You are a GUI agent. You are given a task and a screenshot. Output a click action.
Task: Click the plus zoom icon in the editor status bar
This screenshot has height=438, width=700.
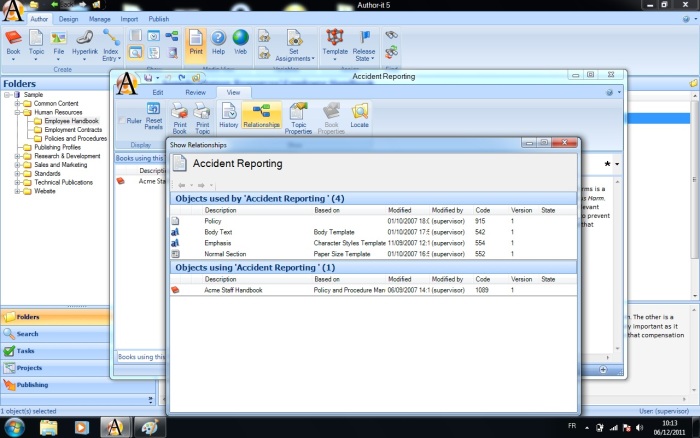coord(603,369)
